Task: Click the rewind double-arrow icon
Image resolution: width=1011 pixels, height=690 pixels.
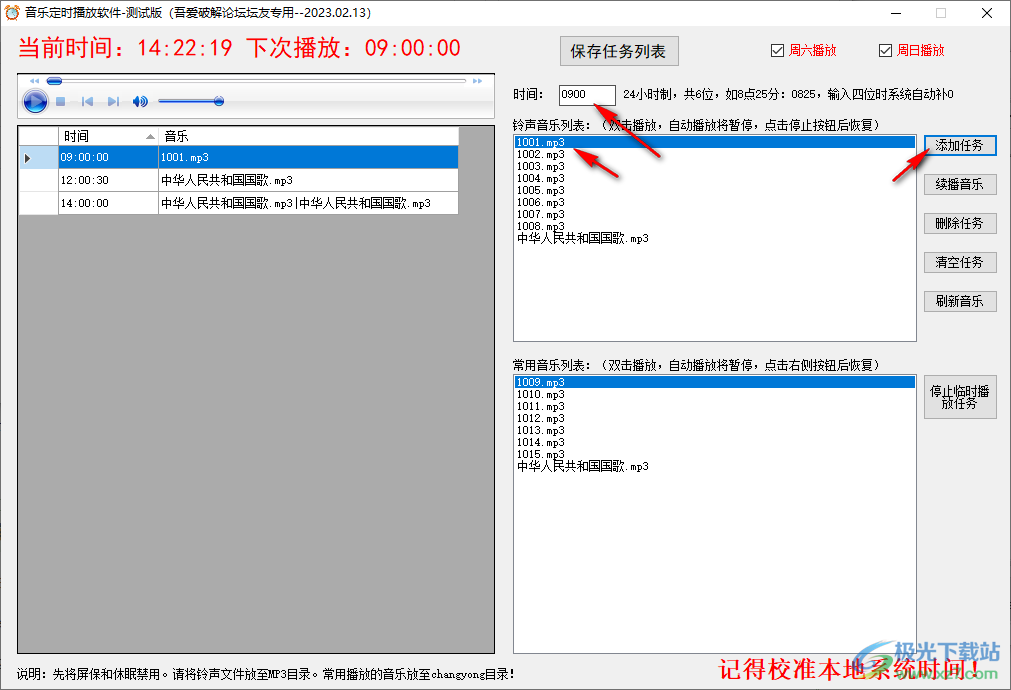Action: (34, 80)
